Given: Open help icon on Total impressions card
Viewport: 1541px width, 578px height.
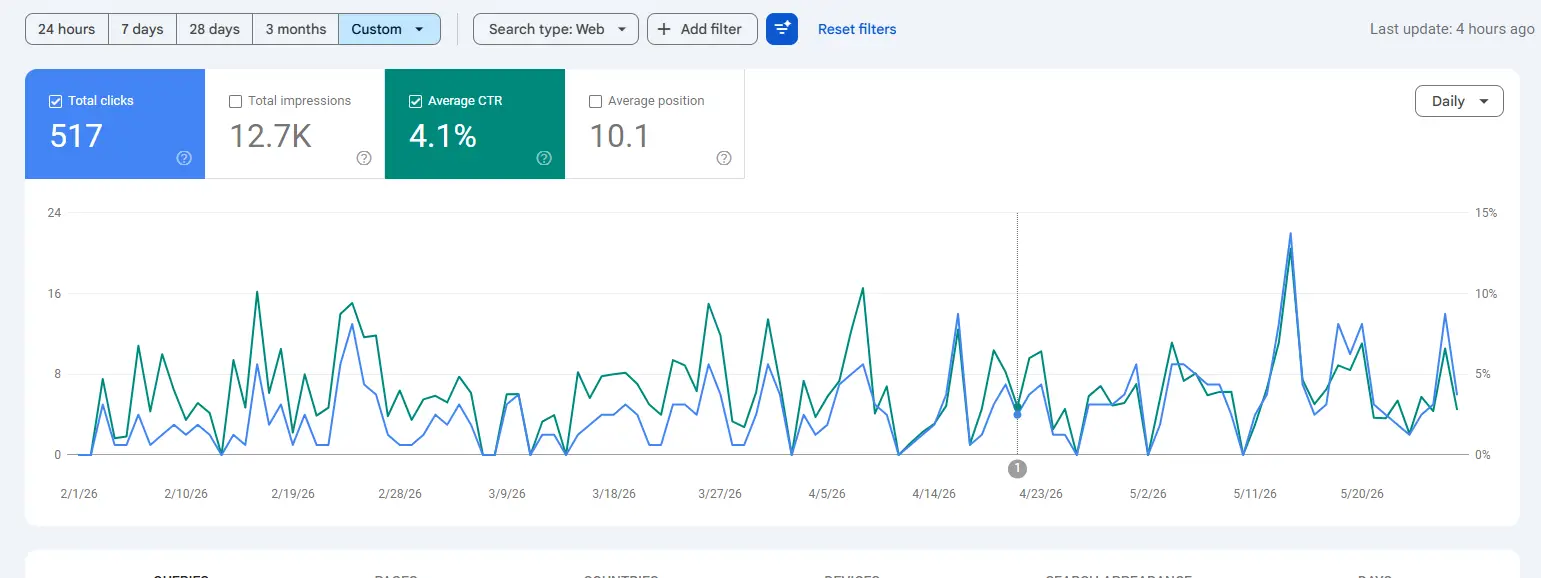Looking at the screenshot, I should tap(364, 158).
